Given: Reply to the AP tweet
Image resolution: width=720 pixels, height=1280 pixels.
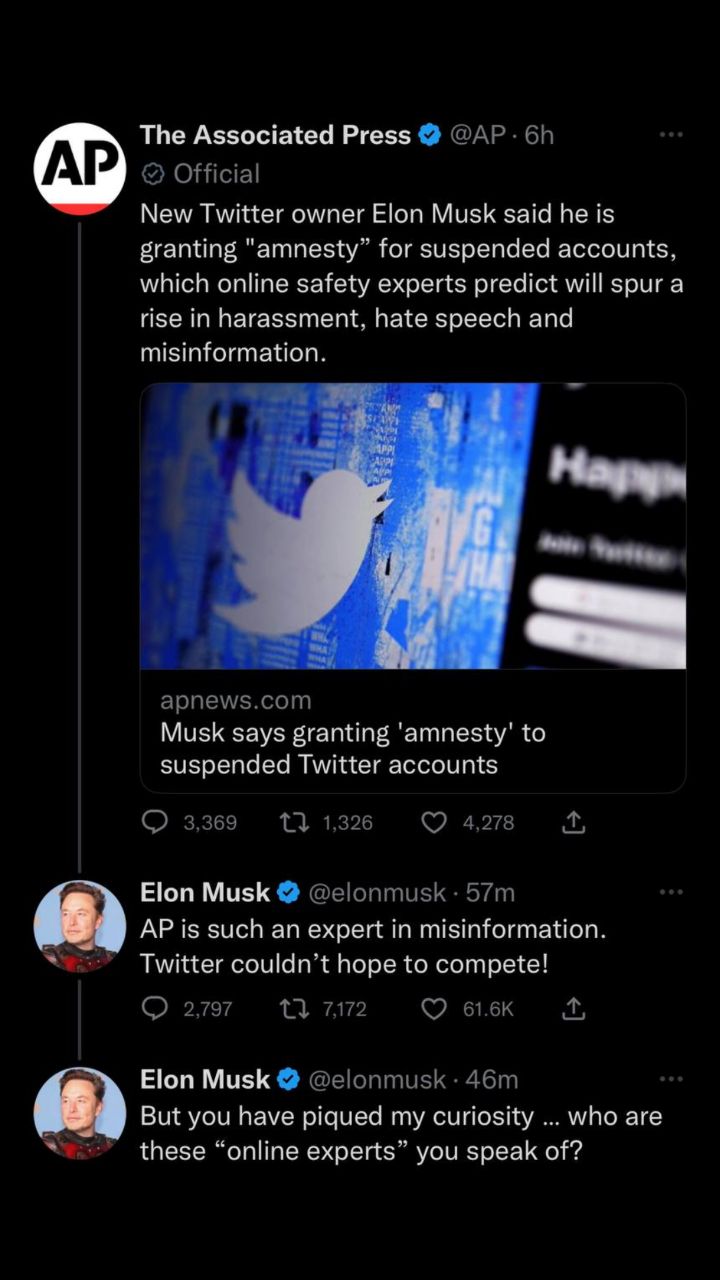Looking at the screenshot, I should coord(155,822).
